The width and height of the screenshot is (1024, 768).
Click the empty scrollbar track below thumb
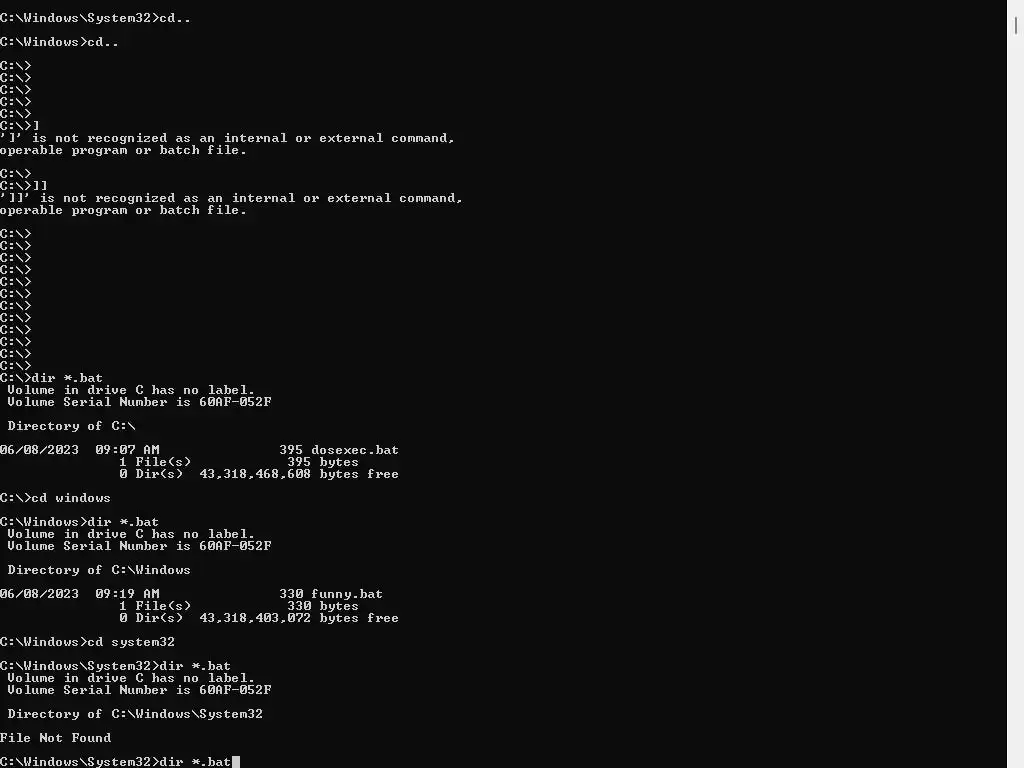click(1016, 401)
